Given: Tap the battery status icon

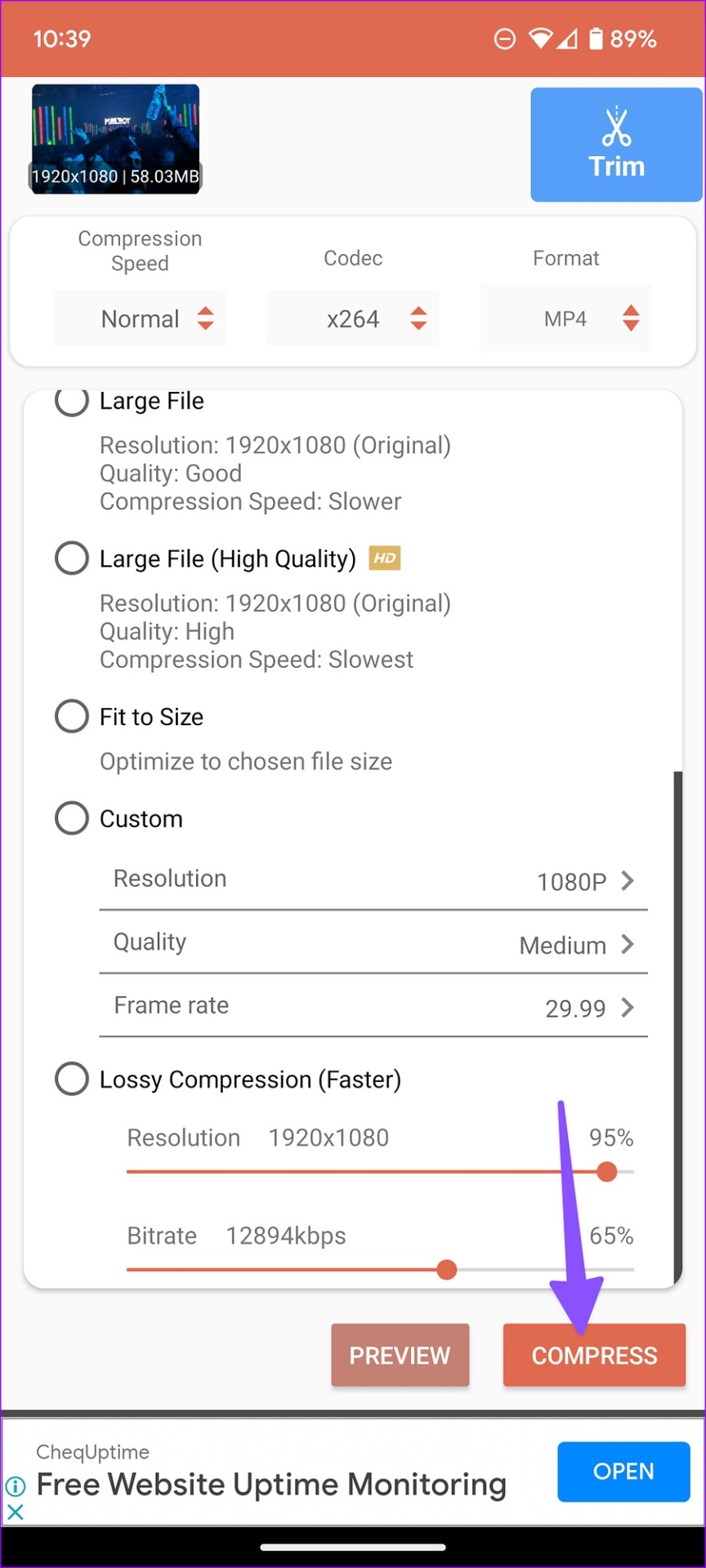Looking at the screenshot, I should (x=596, y=38).
